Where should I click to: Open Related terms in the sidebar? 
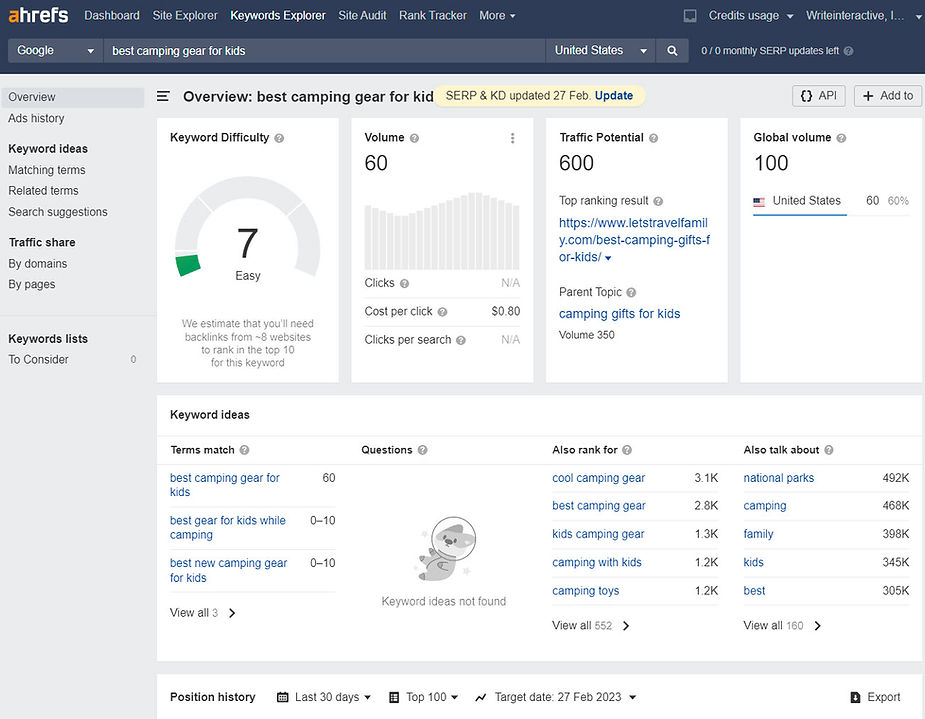click(43, 191)
